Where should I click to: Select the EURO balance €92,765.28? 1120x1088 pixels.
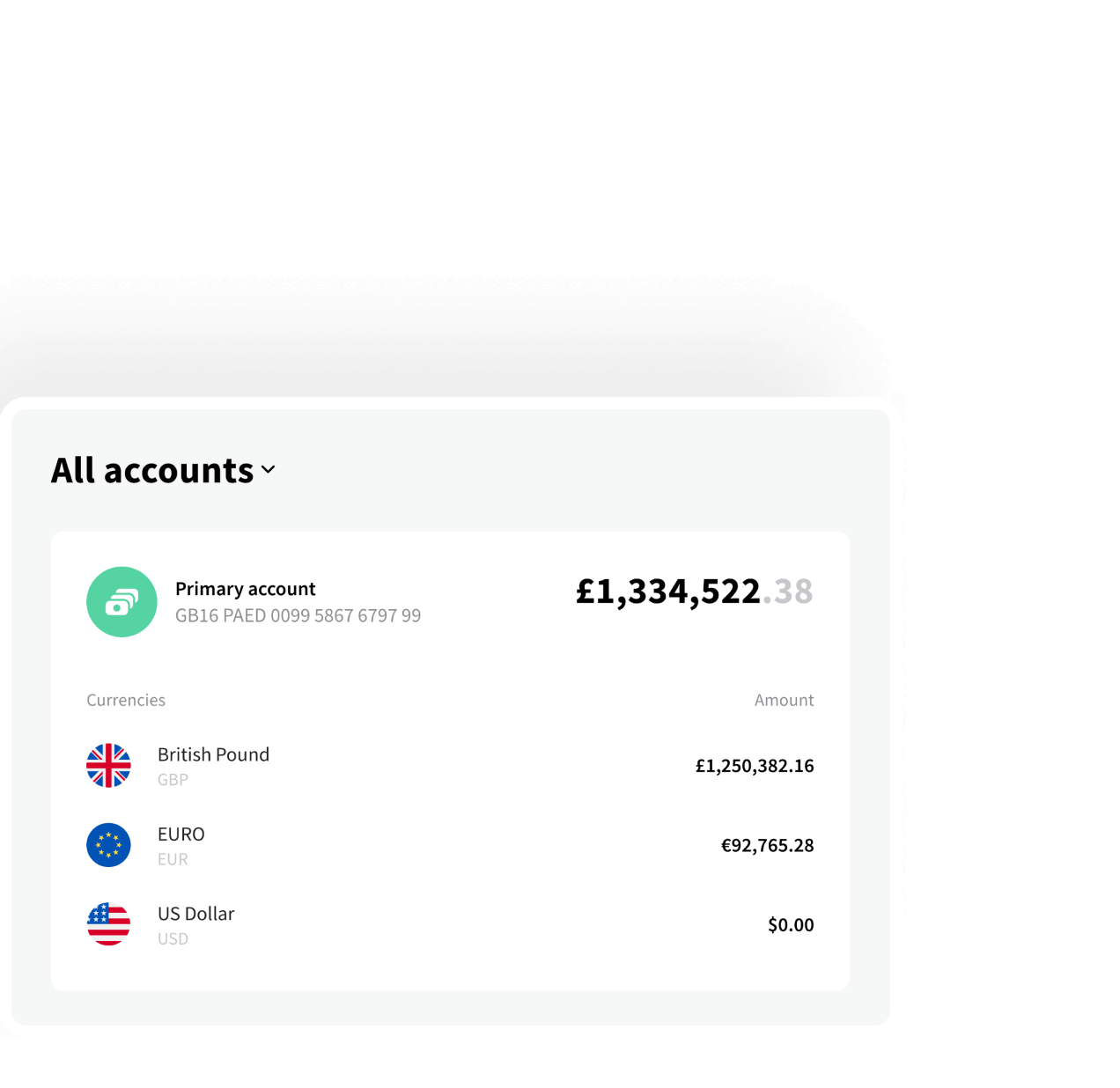coord(766,845)
